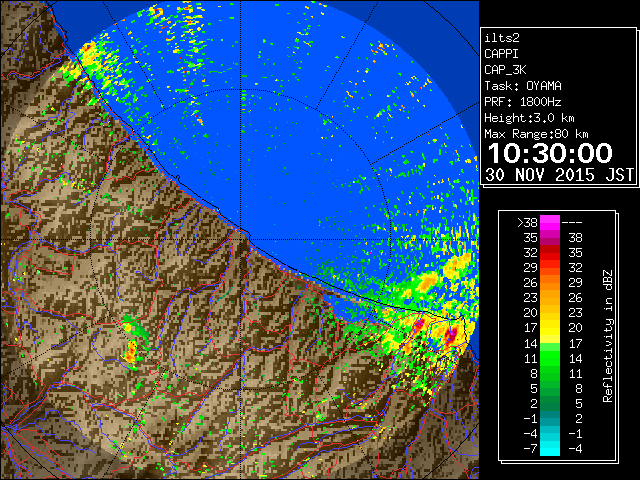Click the "---" legend label

pyautogui.click(x=572, y=222)
